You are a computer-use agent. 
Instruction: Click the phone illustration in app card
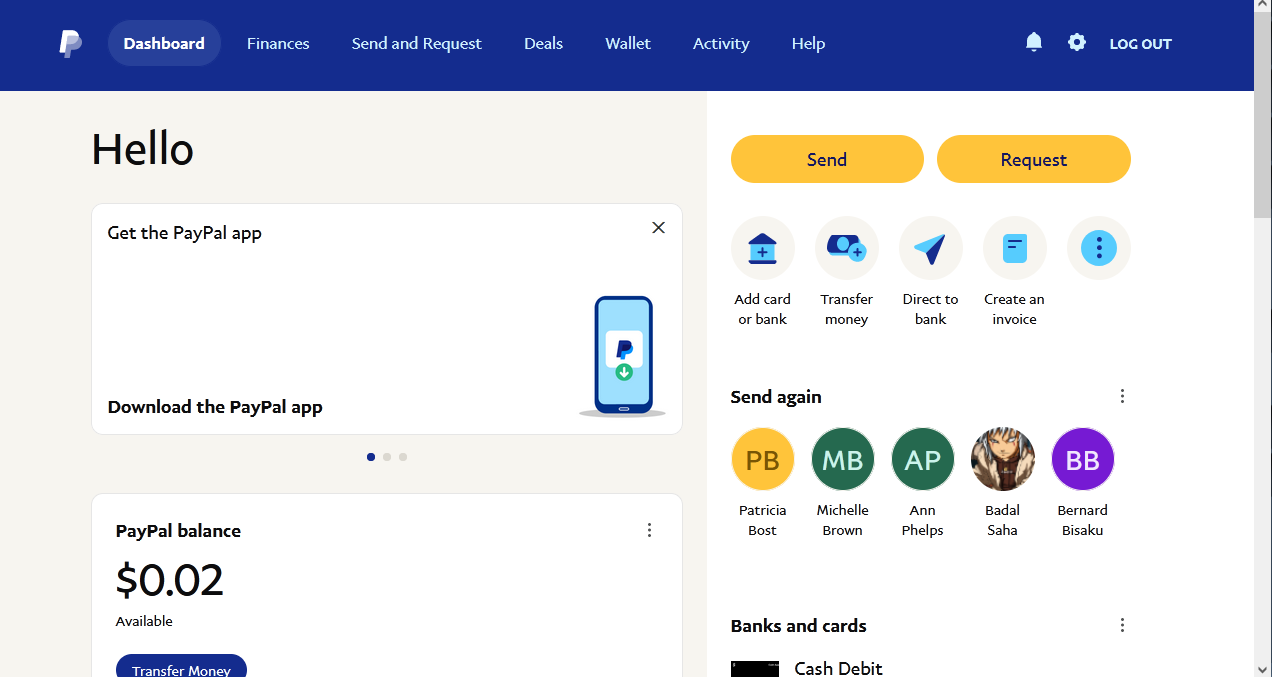coord(623,356)
